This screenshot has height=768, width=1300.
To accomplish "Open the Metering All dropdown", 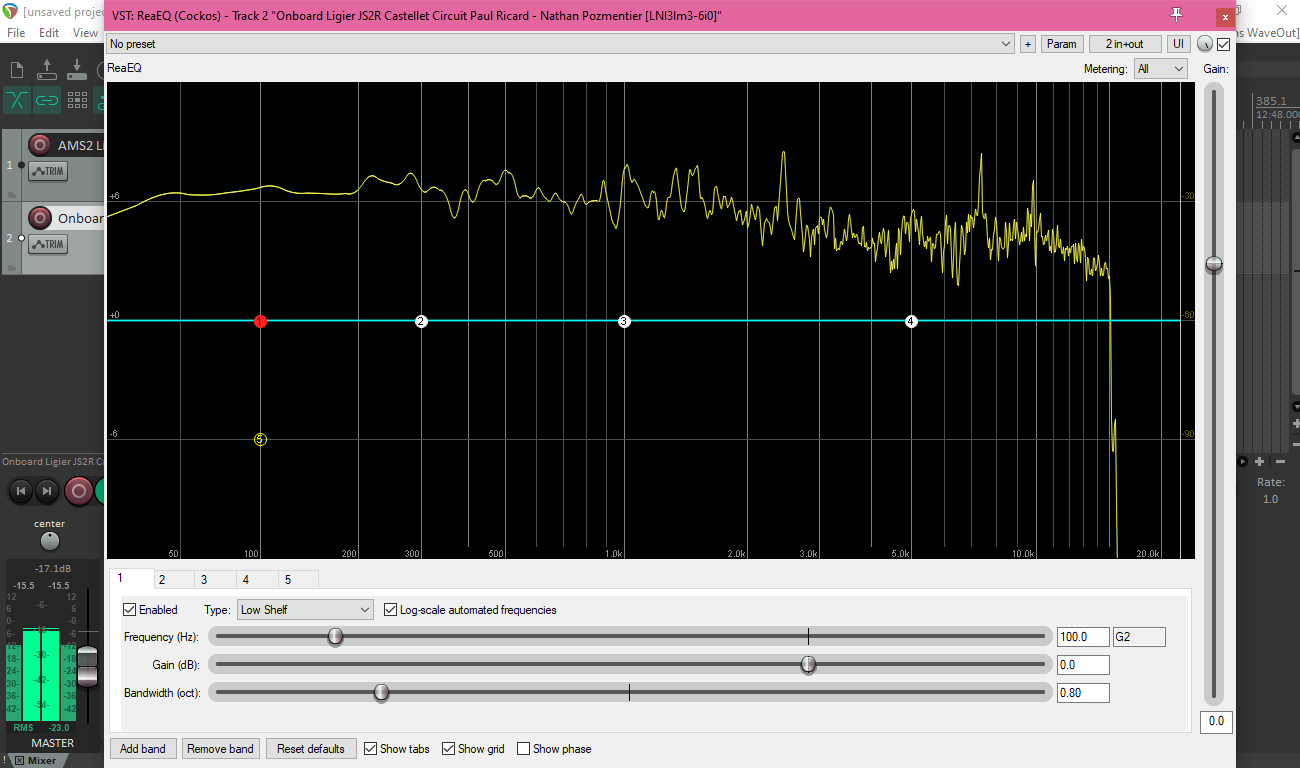I will click(1160, 69).
